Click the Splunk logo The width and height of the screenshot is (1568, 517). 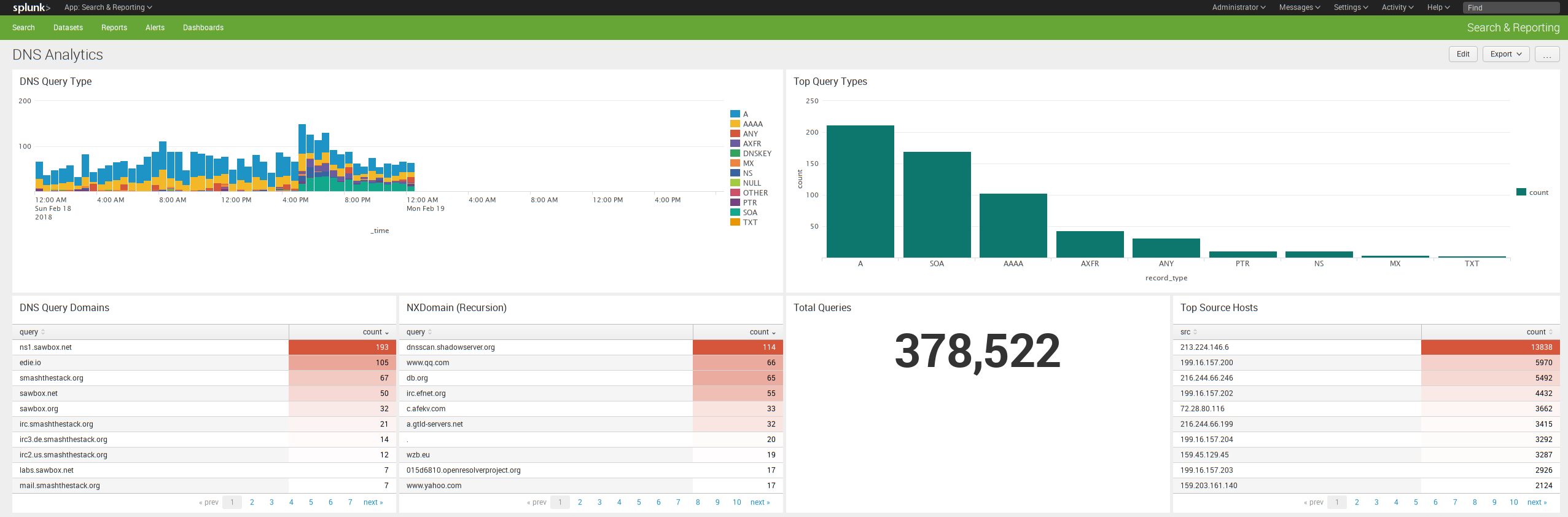31,7
